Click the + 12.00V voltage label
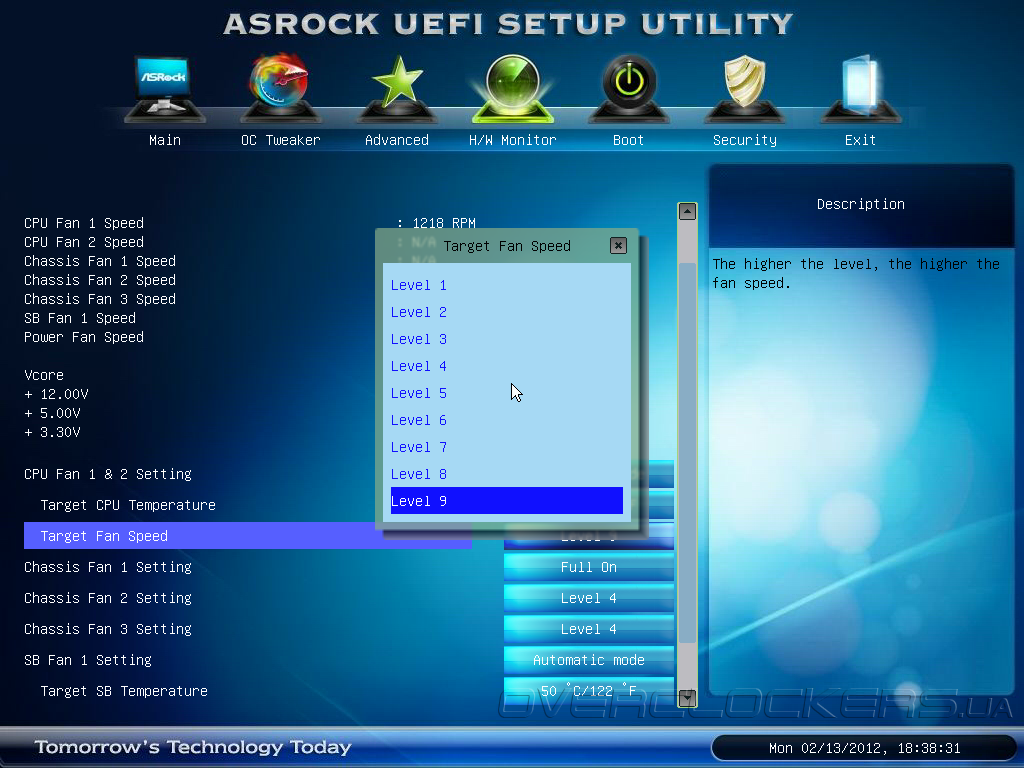 click(x=56, y=394)
